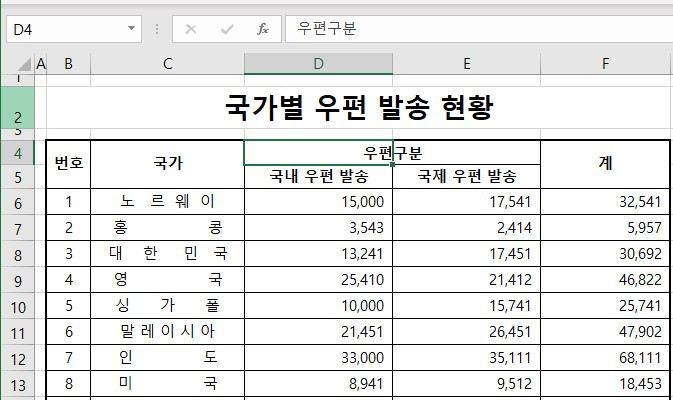Click cell with value 15,741
Image resolution: width=673 pixels, height=400 pixels.
467,306
